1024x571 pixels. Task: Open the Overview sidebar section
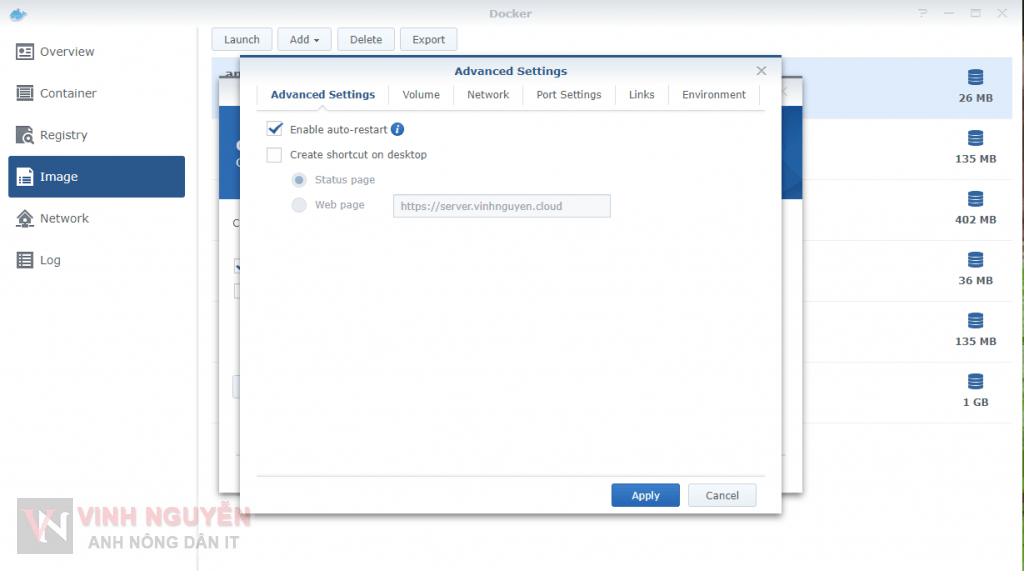[x=67, y=52]
